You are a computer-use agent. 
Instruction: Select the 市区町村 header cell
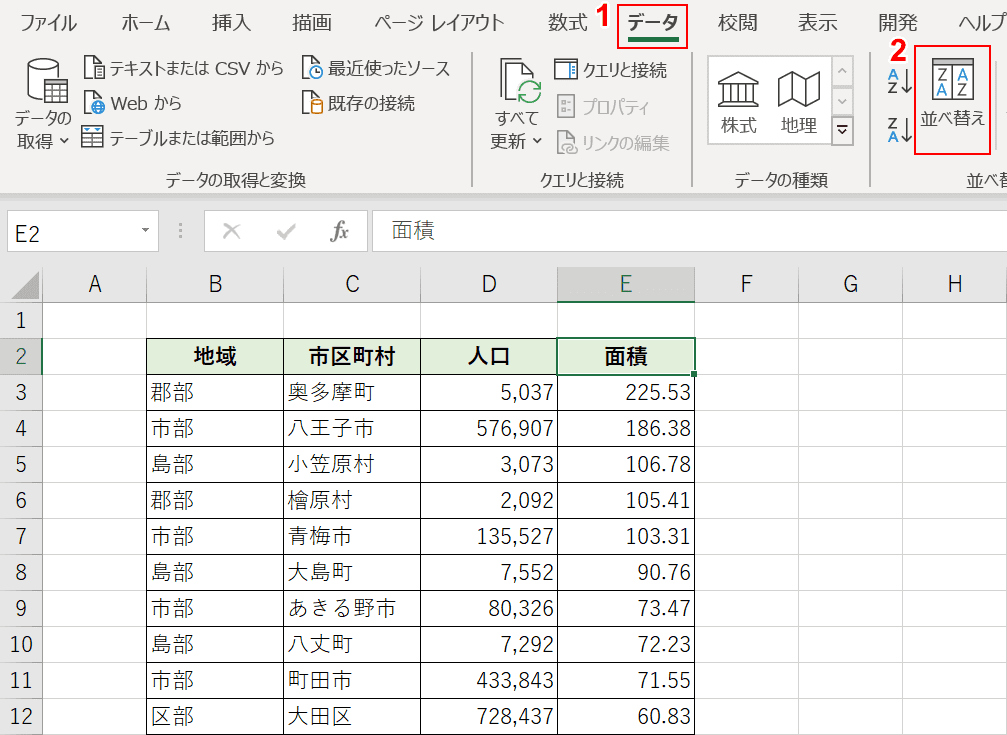click(x=352, y=357)
